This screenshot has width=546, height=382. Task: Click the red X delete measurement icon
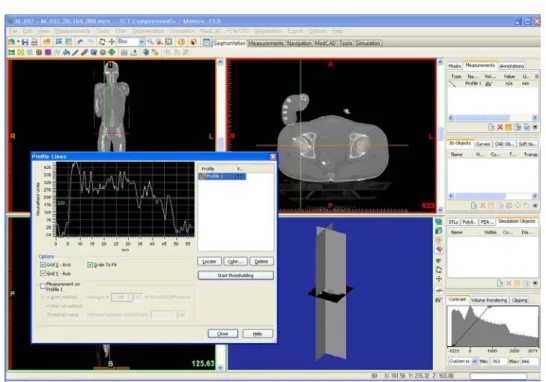(500, 127)
